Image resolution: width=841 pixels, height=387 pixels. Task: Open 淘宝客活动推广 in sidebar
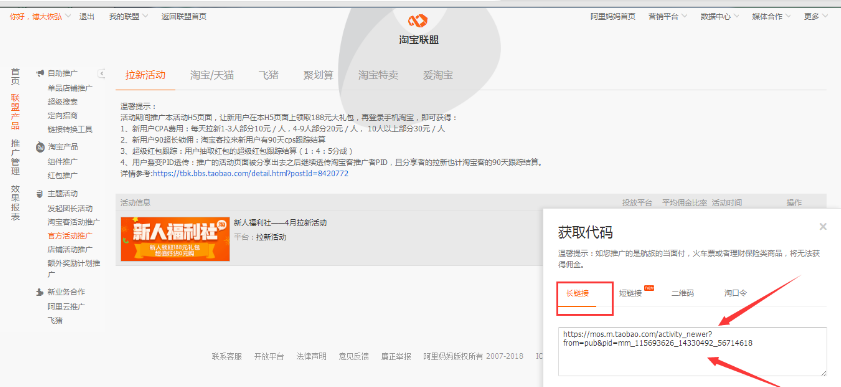(73, 221)
